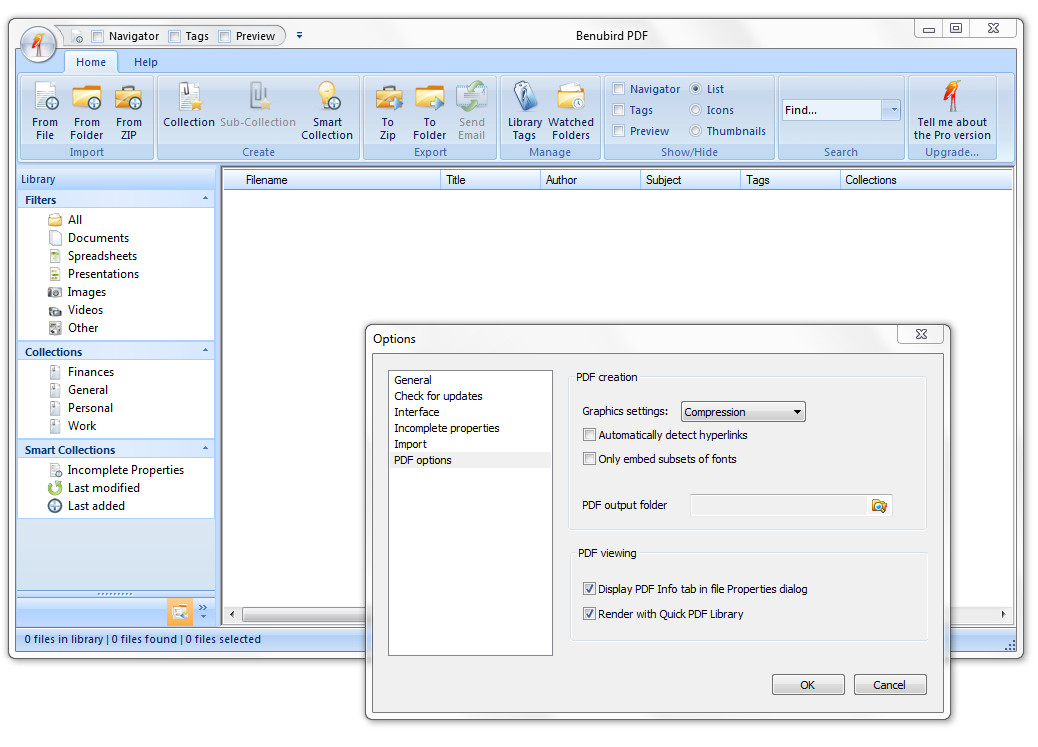The image size is (1038, 747).
Task: Select the Thumbnails view radio button
Action: [x=695, y=131]
